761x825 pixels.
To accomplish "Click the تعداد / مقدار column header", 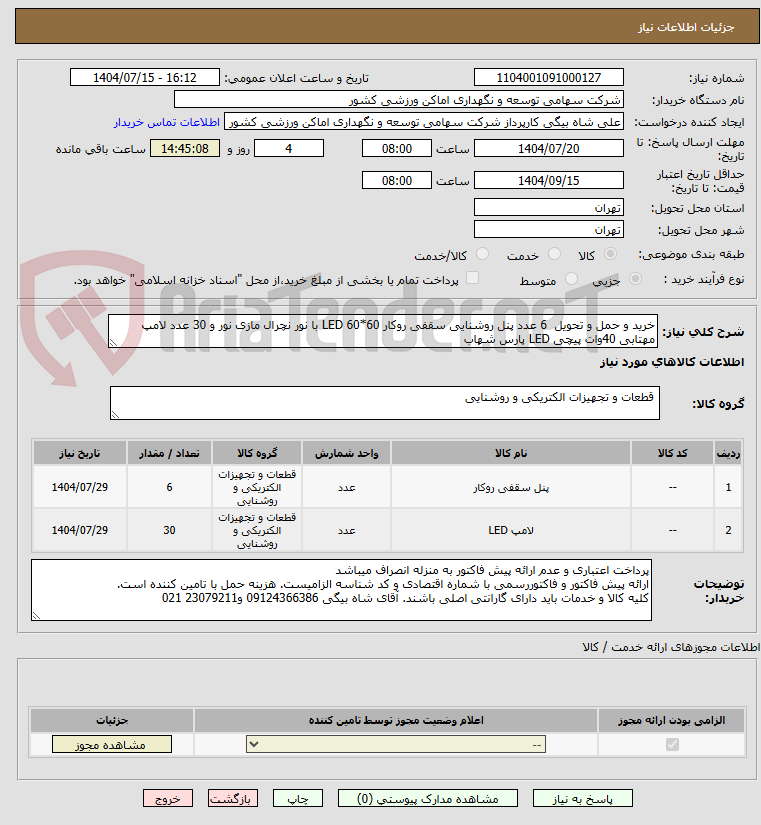I will tap(169, 453).
